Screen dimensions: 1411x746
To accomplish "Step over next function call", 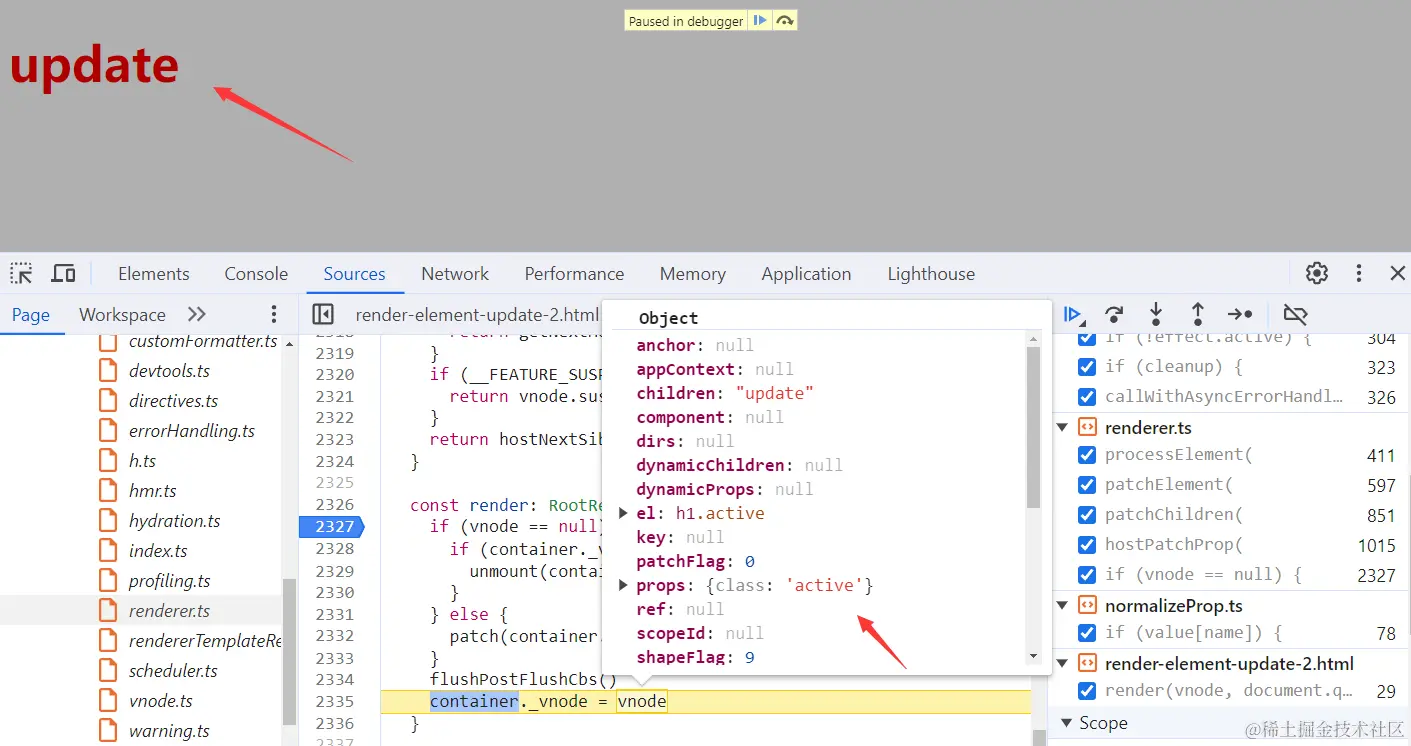I will [x=1114, y=314].
